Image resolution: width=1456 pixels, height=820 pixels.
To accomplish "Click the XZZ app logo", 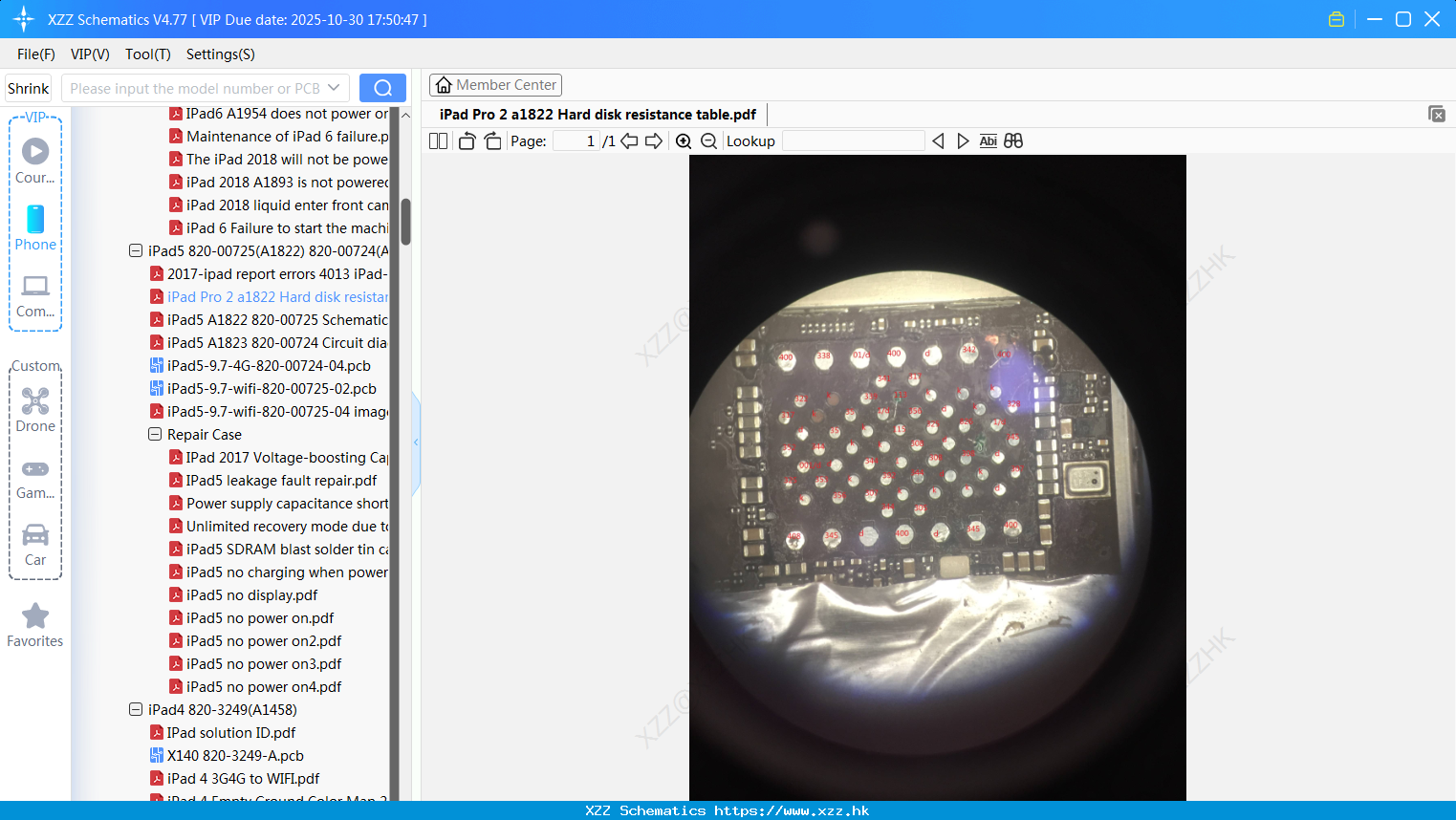I will [23, 19].
